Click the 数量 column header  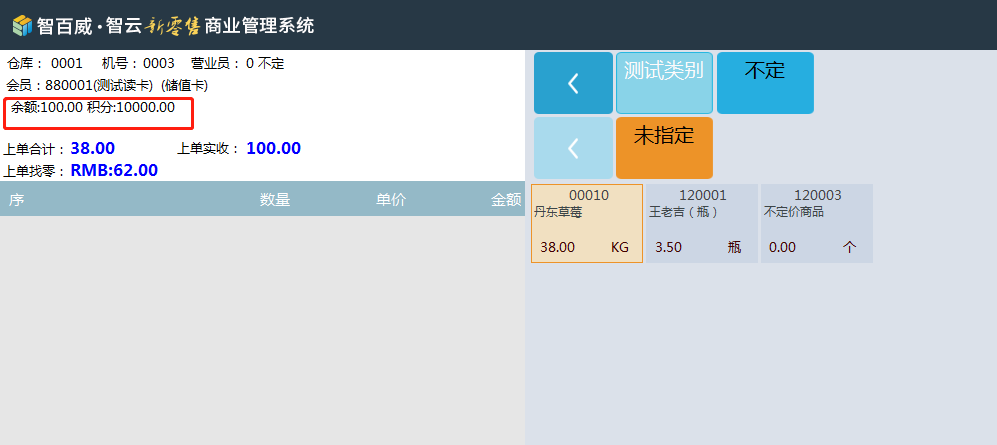pos(275,200)
